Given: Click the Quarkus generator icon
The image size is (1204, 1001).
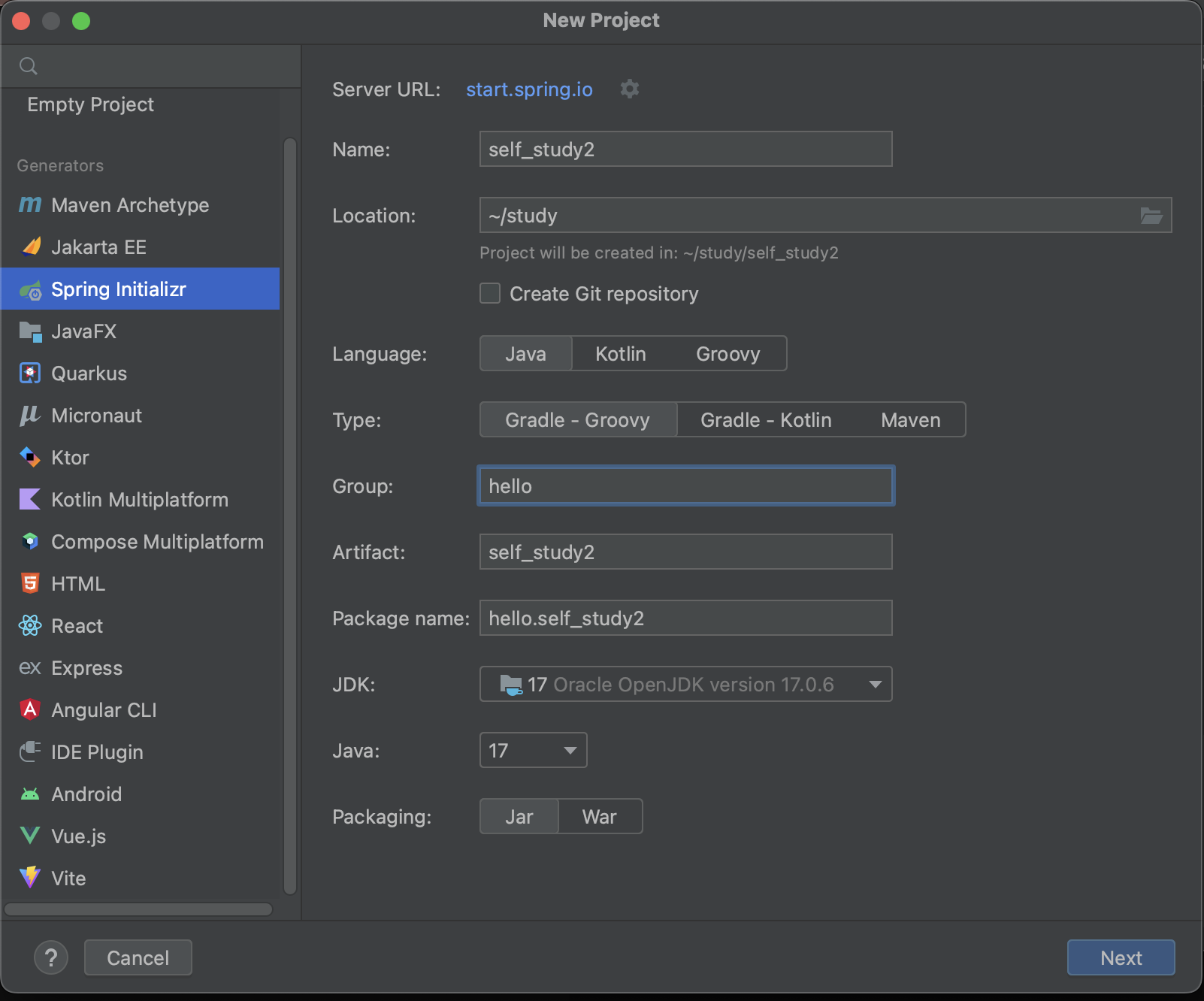Looking at the screenshot, I should 30,373.
